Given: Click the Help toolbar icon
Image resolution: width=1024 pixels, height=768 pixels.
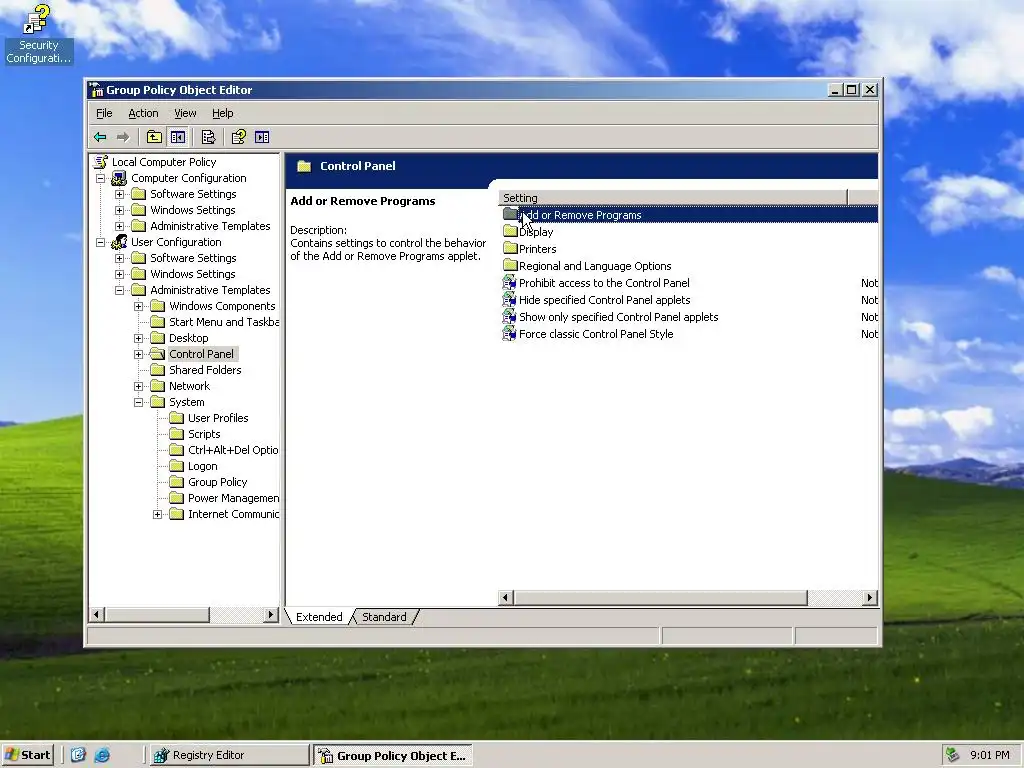Looking at the screenshot, I should point(238,137).
